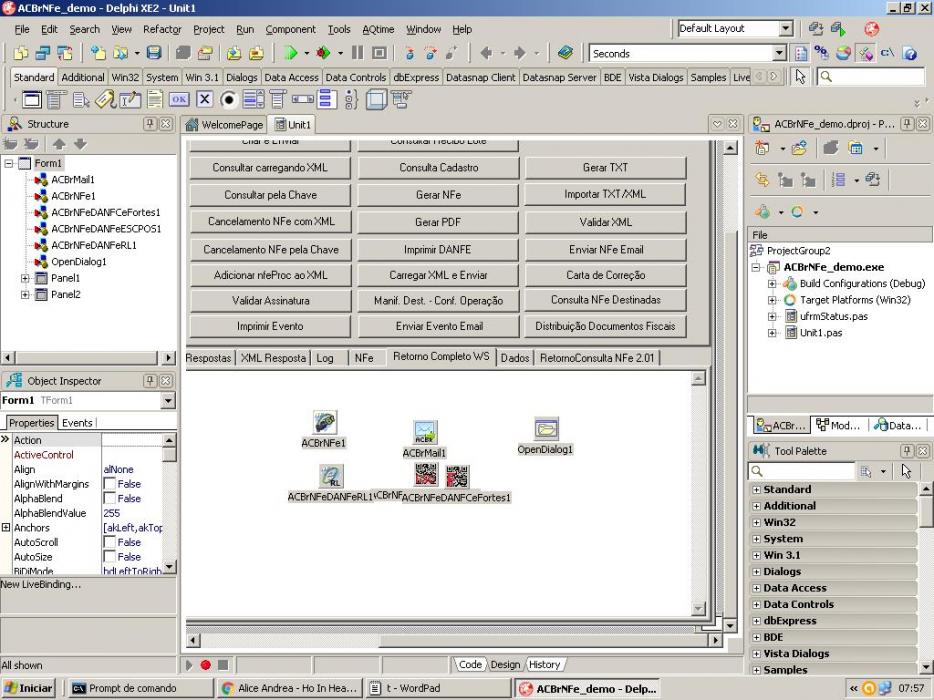The height and width of the screenshot is (700, 934).
Task: Click the Pause icon in the debug toolbar
Action: (357, 54)
